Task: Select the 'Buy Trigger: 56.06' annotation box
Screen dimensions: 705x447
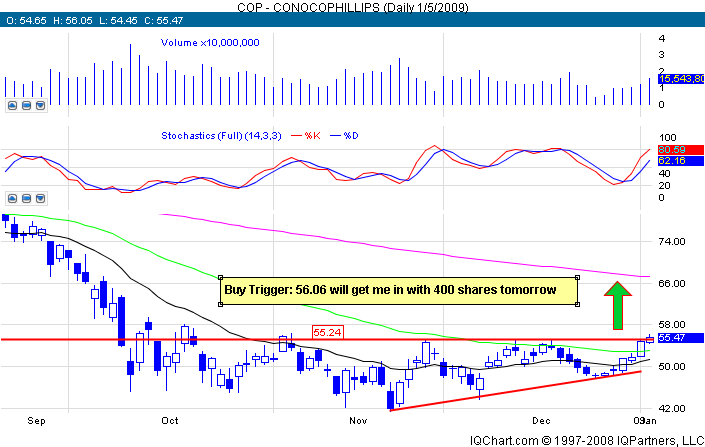Action: (x=399, y=291)
